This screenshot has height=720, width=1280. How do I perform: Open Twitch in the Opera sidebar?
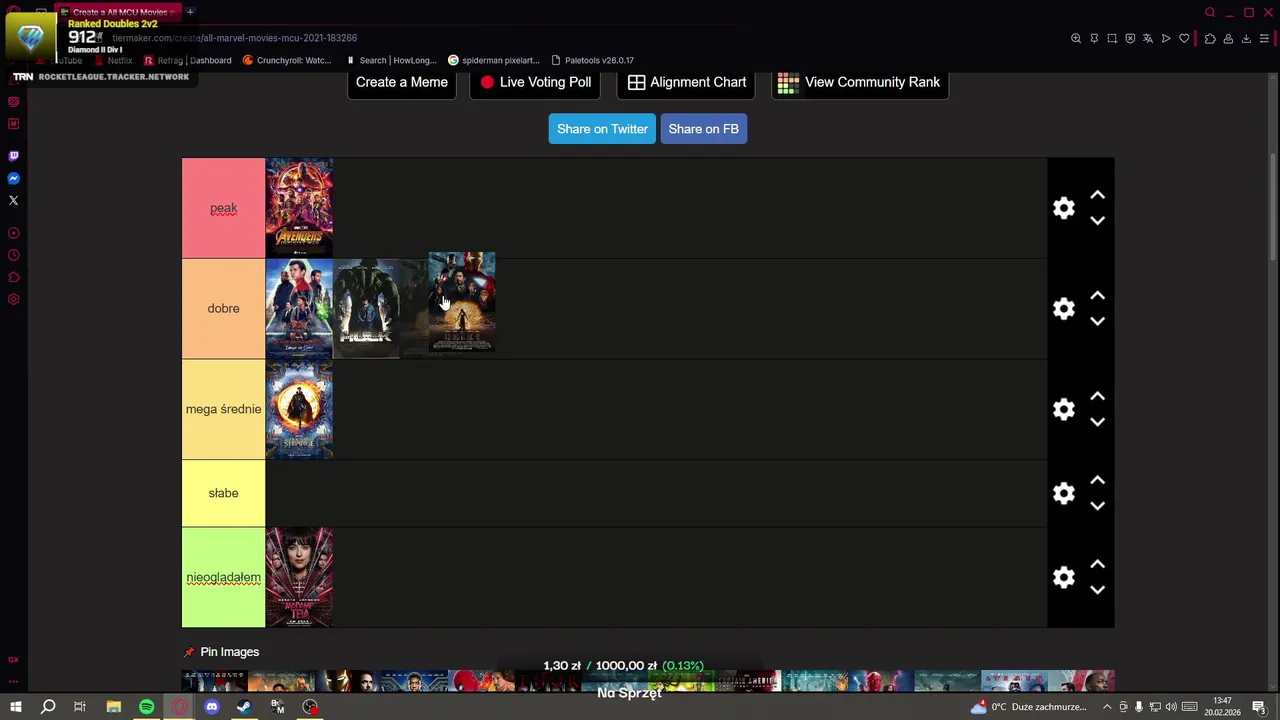[13, 156]
